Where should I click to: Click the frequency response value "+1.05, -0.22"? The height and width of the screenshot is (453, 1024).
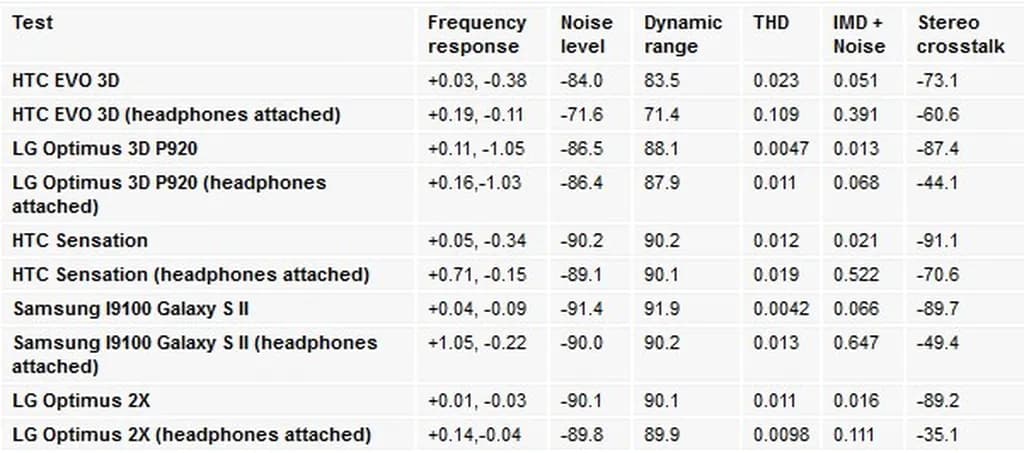pyautogui.click(x=477, y=343)
